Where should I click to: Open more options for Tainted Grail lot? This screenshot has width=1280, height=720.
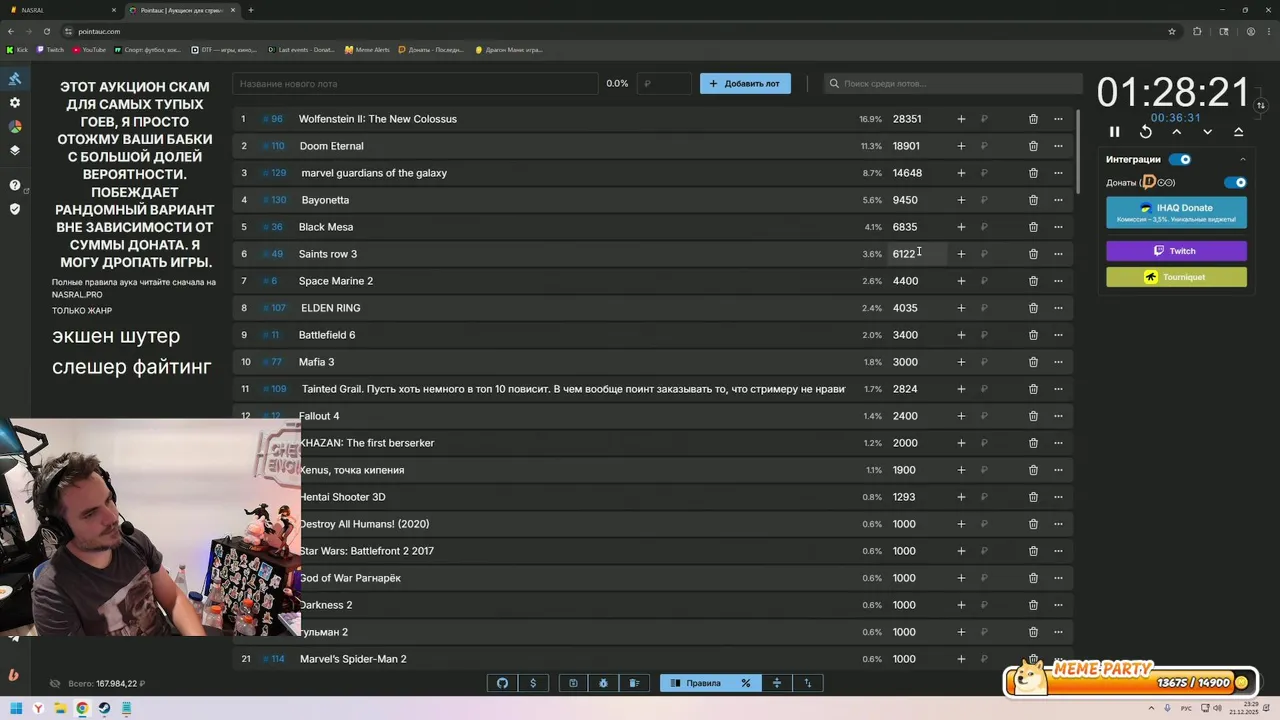tap(1058, 389)
